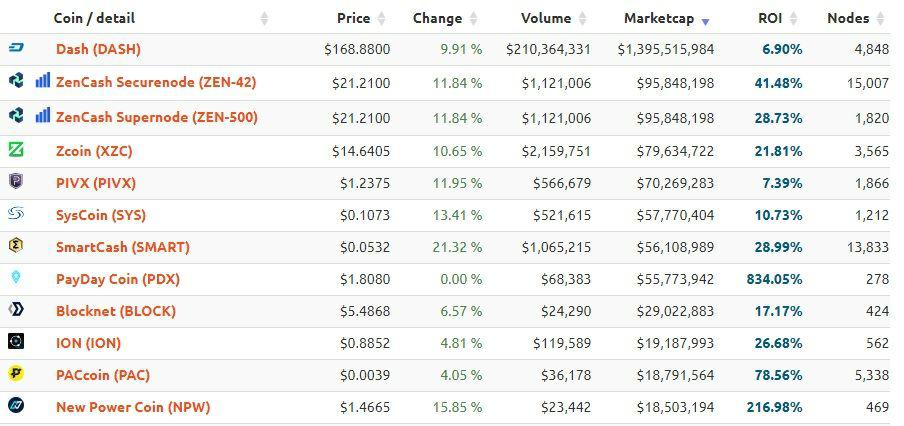Screen dimensions: 904x426
Task: Click the Zcoin green Z logo
Action: (16, 150)
